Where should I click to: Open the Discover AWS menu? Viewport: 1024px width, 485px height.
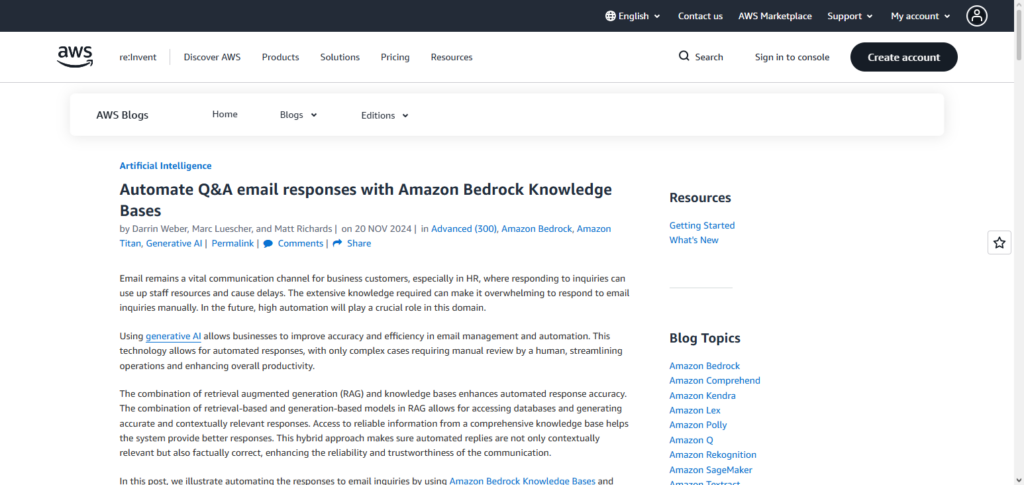[x=212, y=57]
